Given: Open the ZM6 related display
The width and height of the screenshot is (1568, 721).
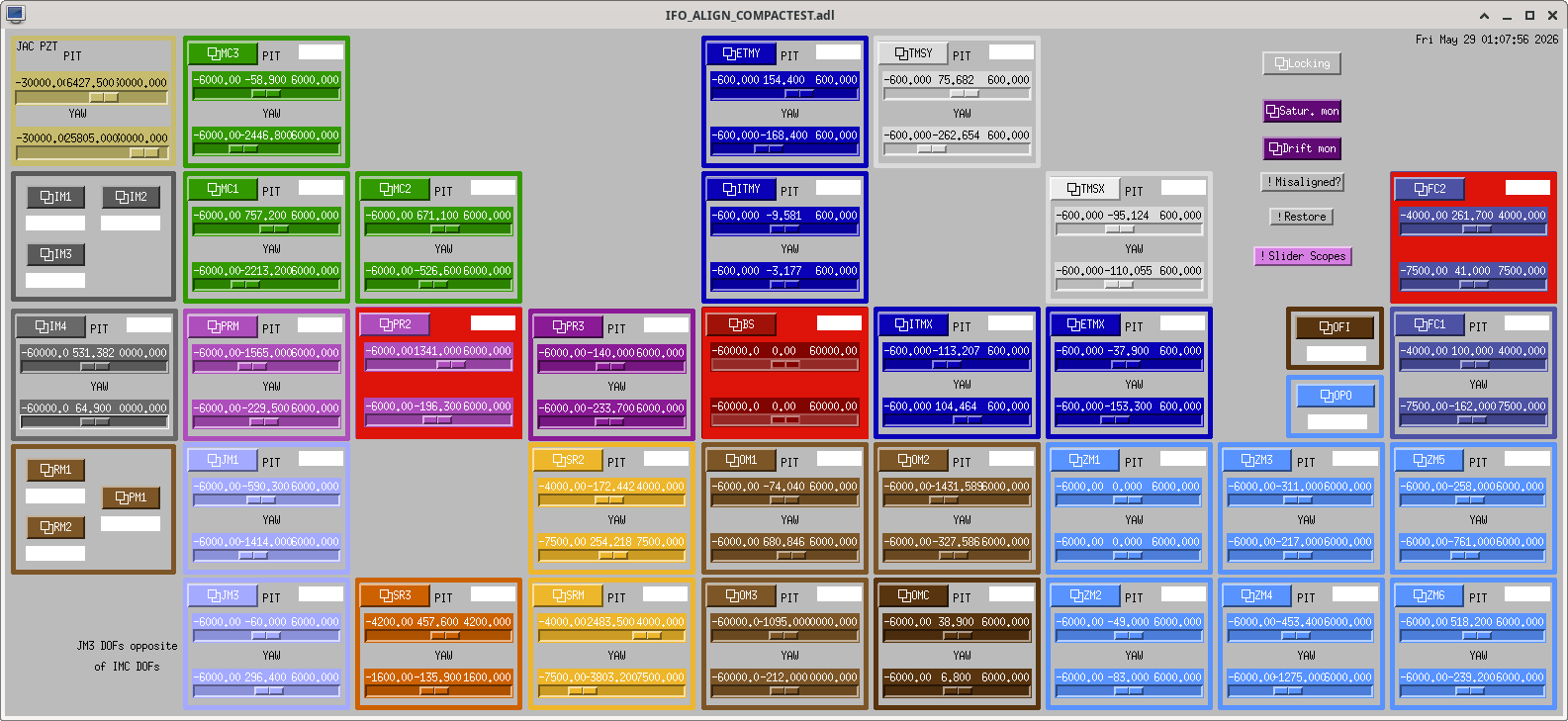Looking at the screenshot, I should click(x=1430, y=595).
